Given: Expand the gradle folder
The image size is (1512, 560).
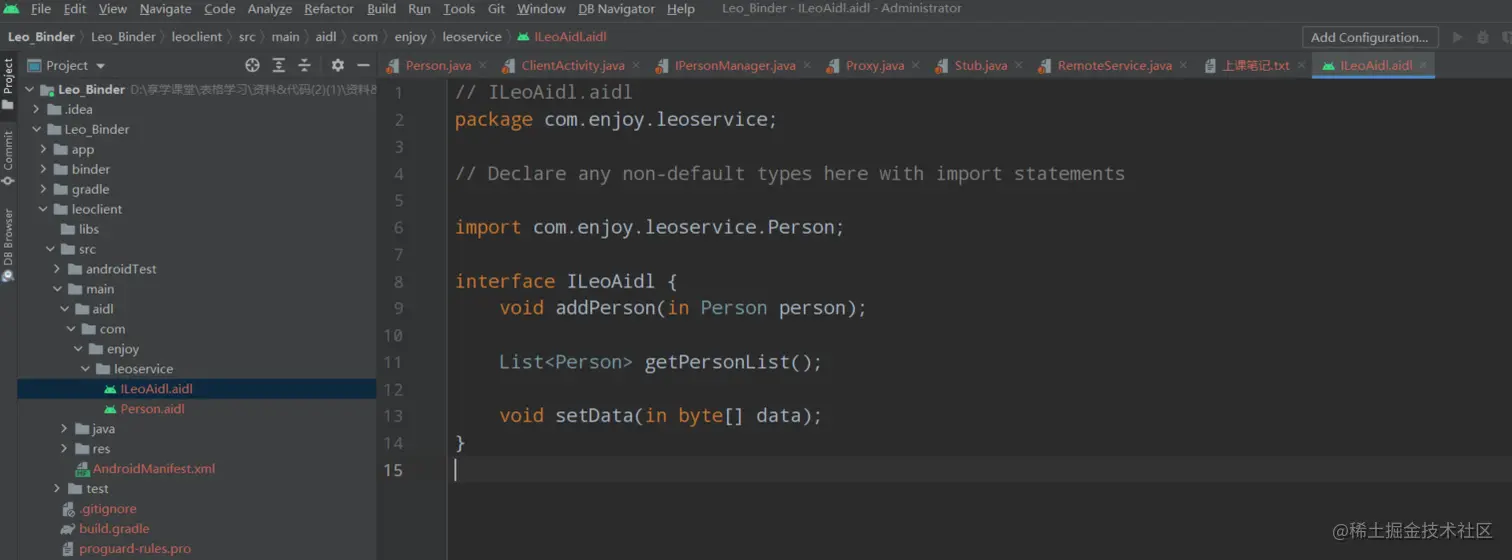Looking at the screenshot, I should 44,189.
